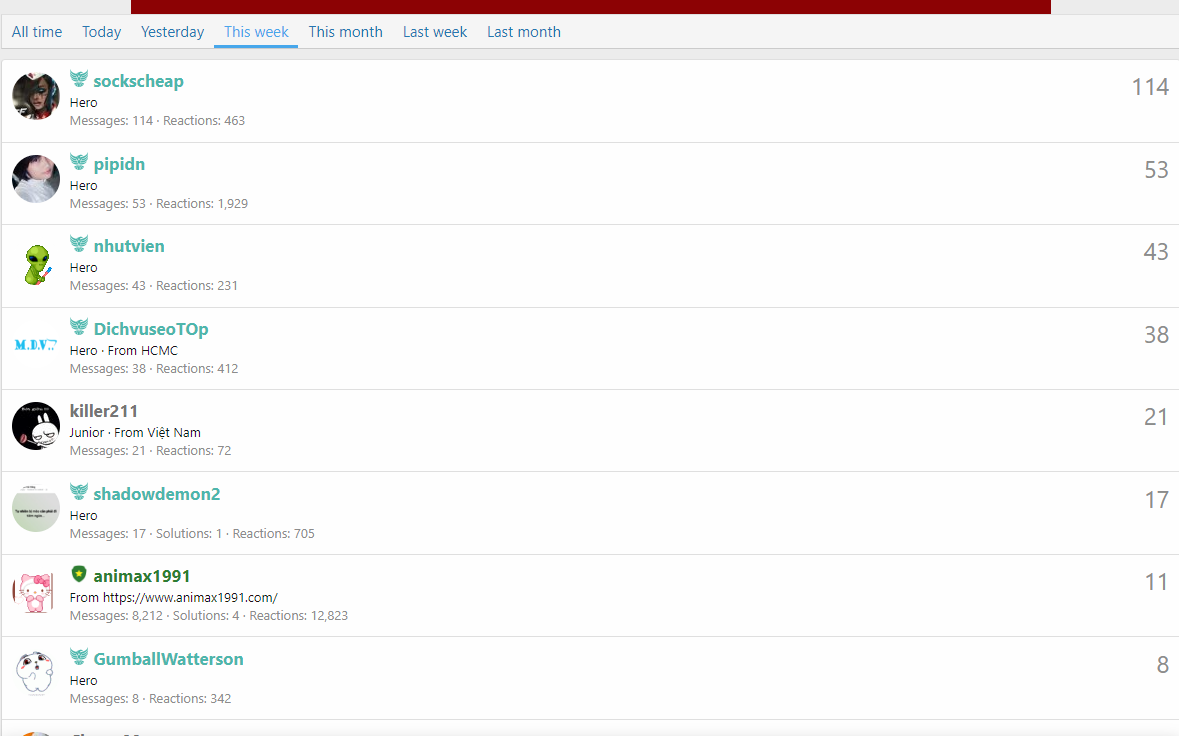Click DichvuseoTOp's weekly count 38
The height and width of the screenshot is (736, 1179).
[1156, 335]
